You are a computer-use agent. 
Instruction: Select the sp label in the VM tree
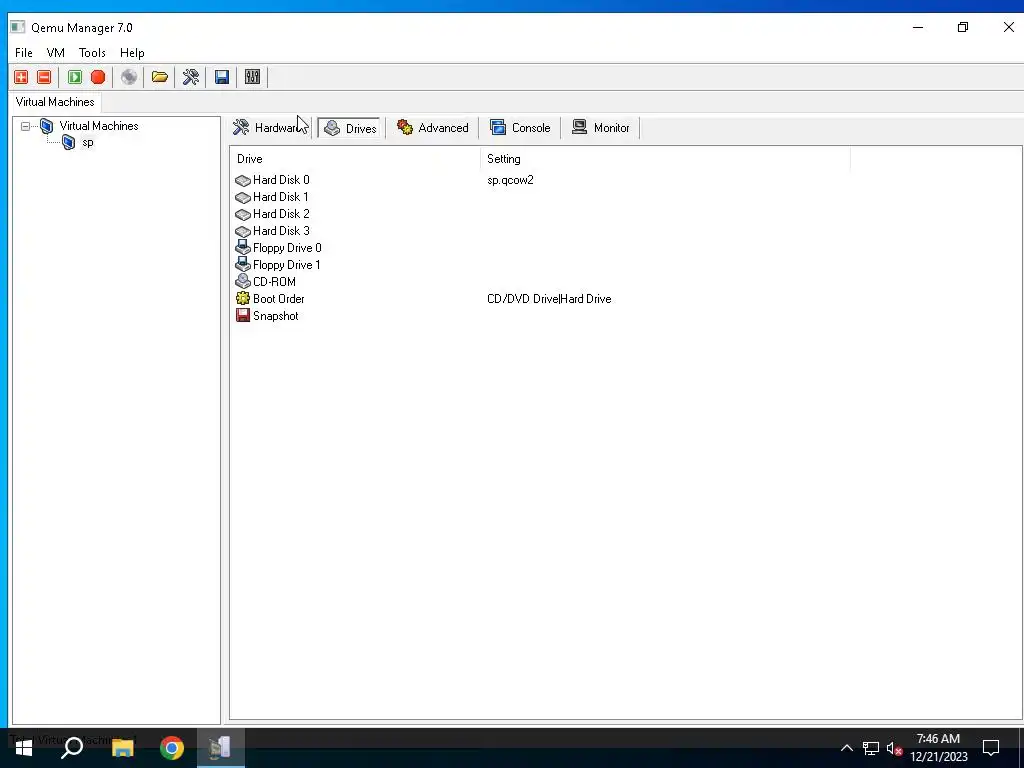(88, 142)
